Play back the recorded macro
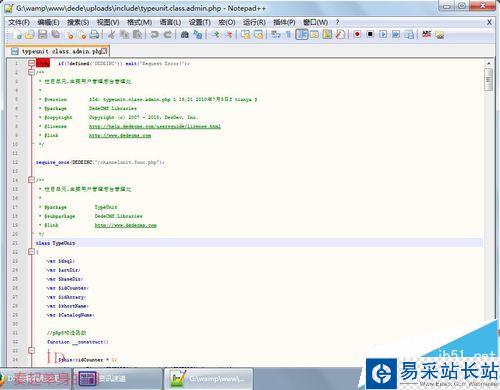 click(x=383, y=34)
